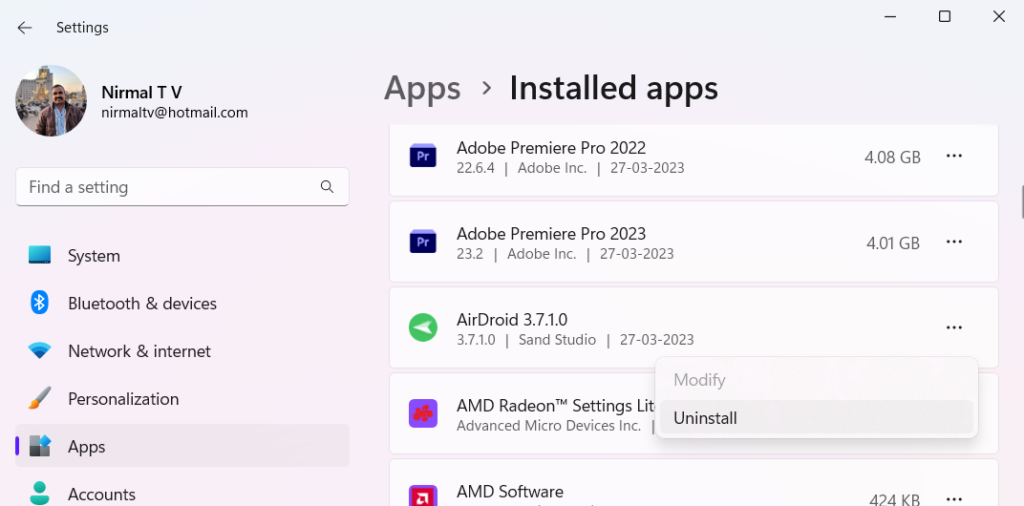
Task: Click the Settings window title
Action: click(82, 27)
